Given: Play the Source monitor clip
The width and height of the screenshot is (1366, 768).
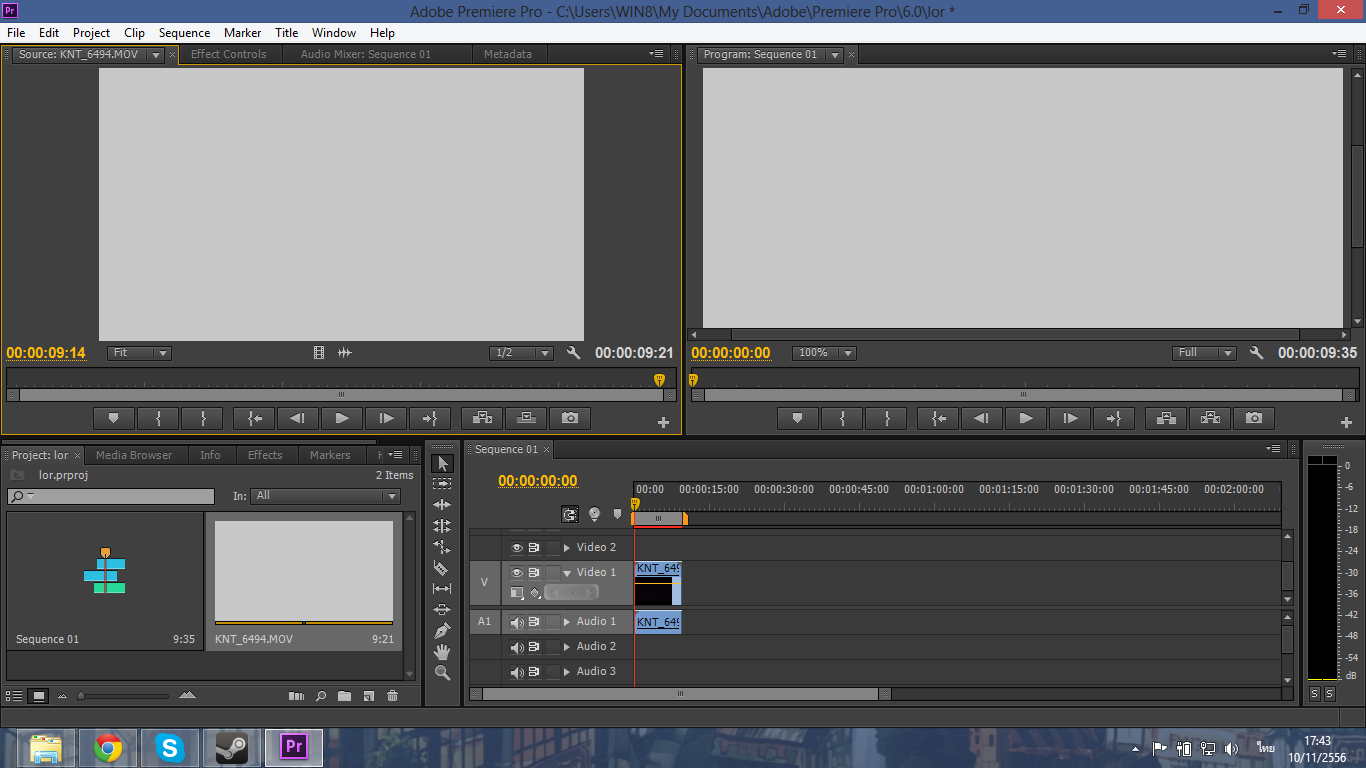Looking at the screenshot, I should 342,418.
